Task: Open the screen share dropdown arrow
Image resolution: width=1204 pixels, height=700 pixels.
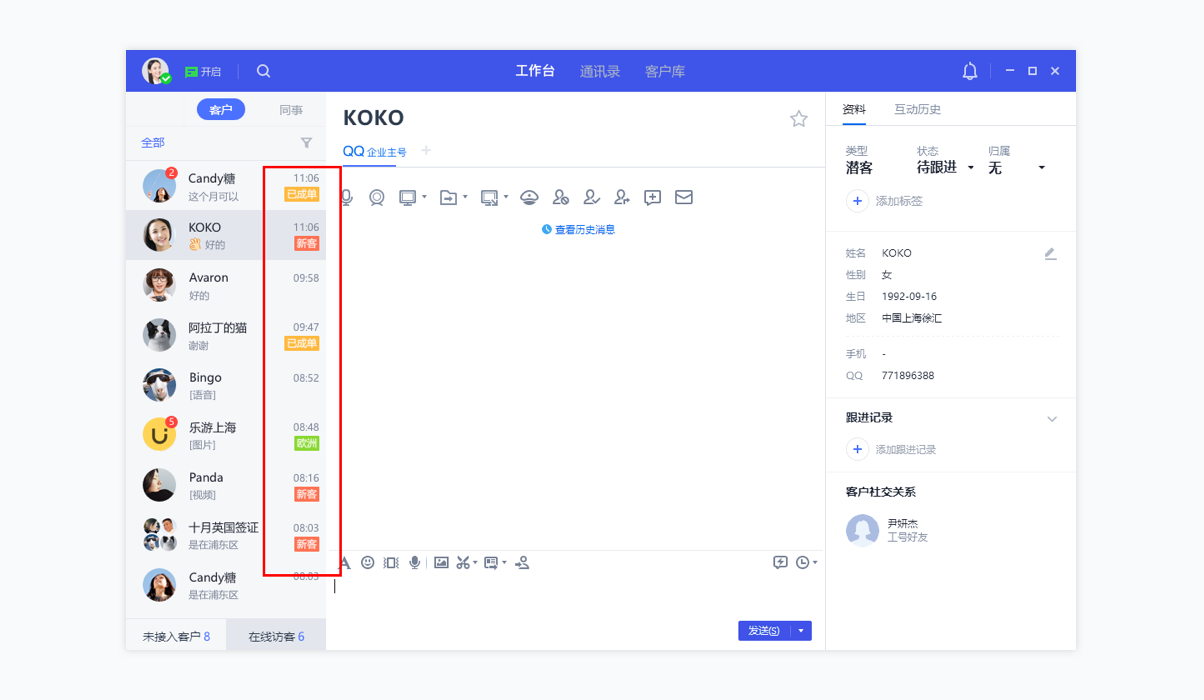Action: 506,197
